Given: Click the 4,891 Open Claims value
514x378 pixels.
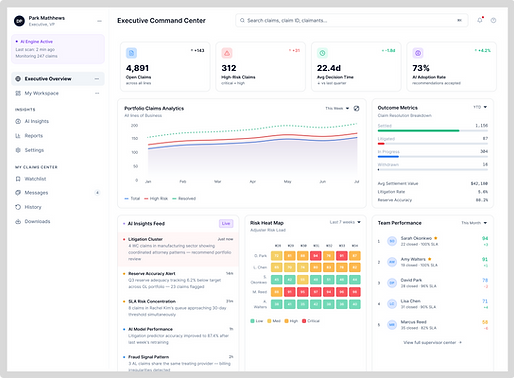Looking at the screenshot, I should click(137, 68).
